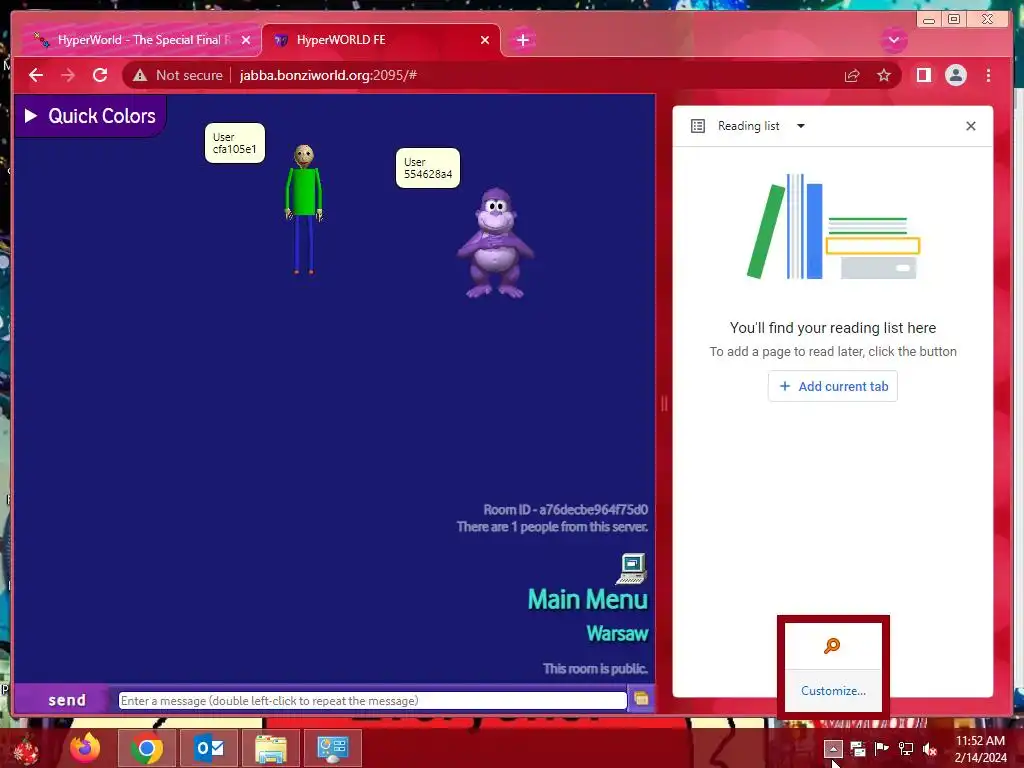This screenshot has height=768, width=1024.
Task: Click the yellow icon beside message box
Action: click(641, 699)
